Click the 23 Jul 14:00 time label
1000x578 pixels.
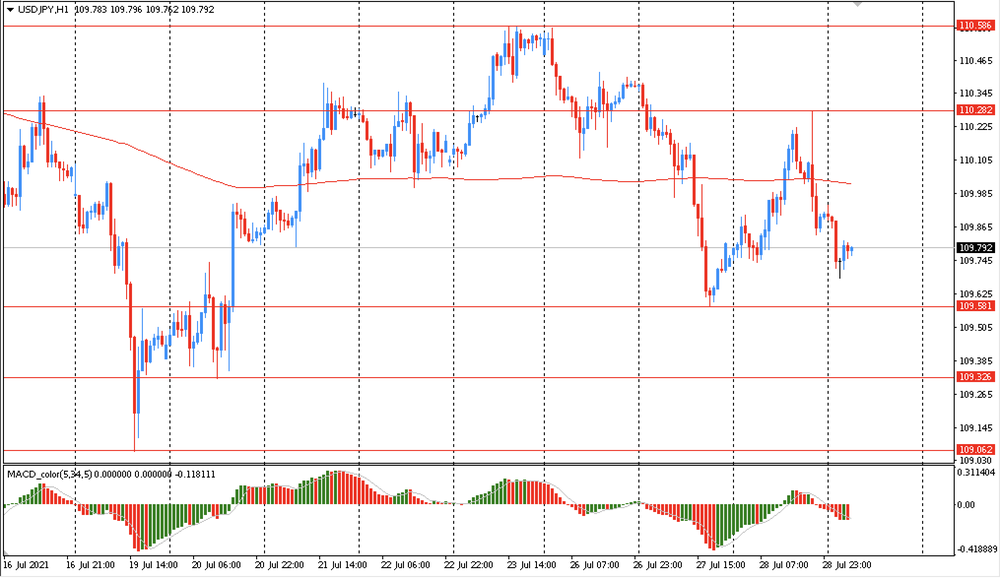click(x=532, y=565)
